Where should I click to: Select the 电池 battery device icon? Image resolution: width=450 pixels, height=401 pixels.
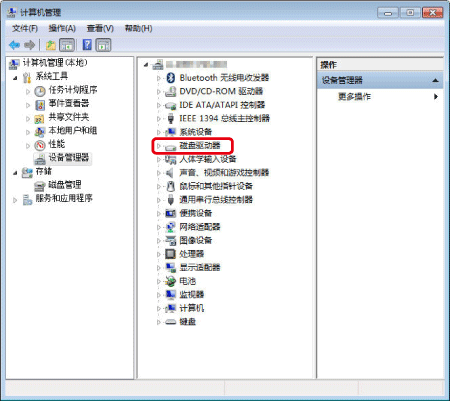tap(170, 281)
